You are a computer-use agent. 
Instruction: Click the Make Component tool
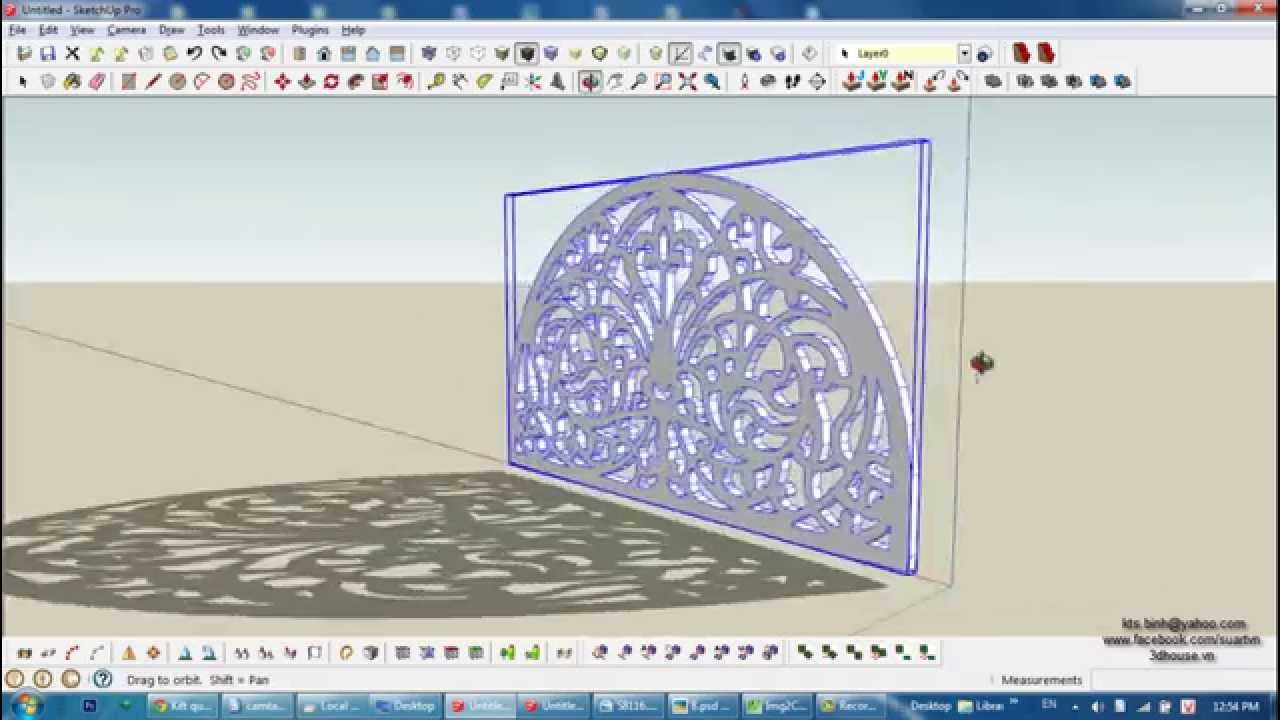pyautogui.click(x=48, y=82)
